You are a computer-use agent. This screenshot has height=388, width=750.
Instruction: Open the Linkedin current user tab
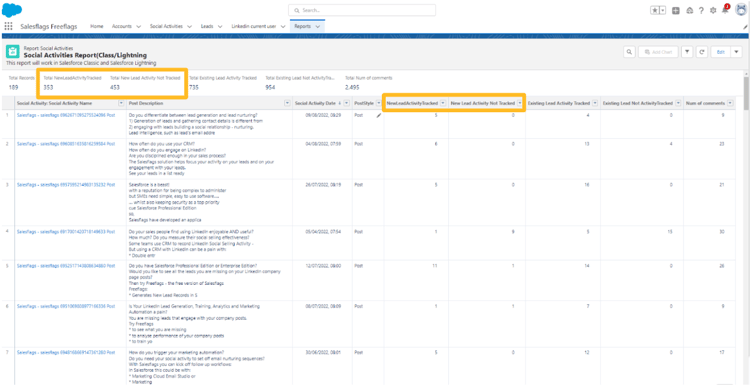pyautogui.click(x=255, y=27)
